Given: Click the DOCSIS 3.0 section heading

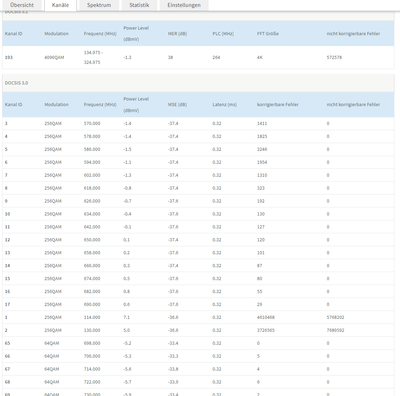Looking at the screenshot, I should pyautogui.click(x=16, y=83).
